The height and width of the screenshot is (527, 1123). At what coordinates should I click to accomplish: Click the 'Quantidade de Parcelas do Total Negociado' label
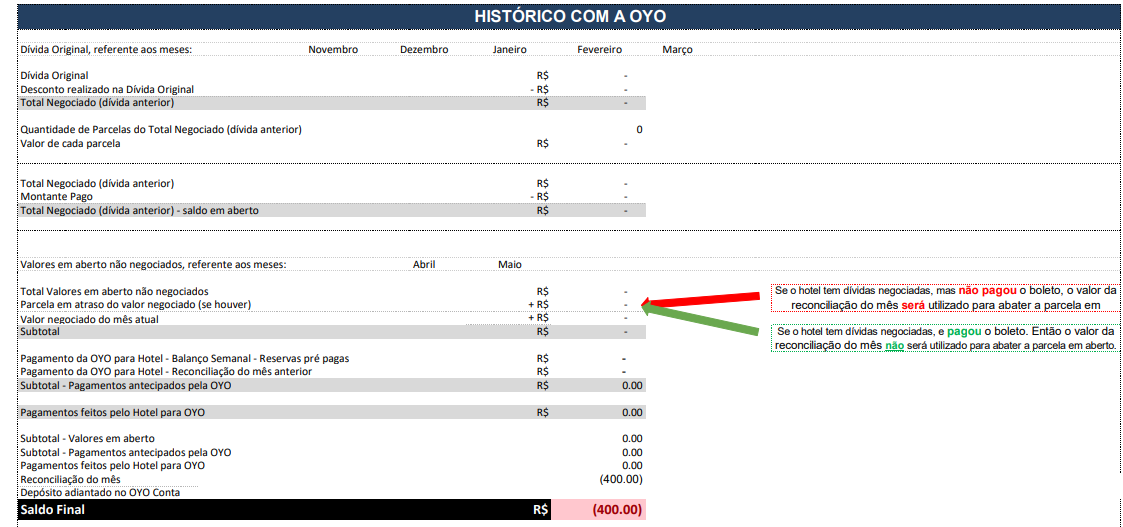(161, 130)
